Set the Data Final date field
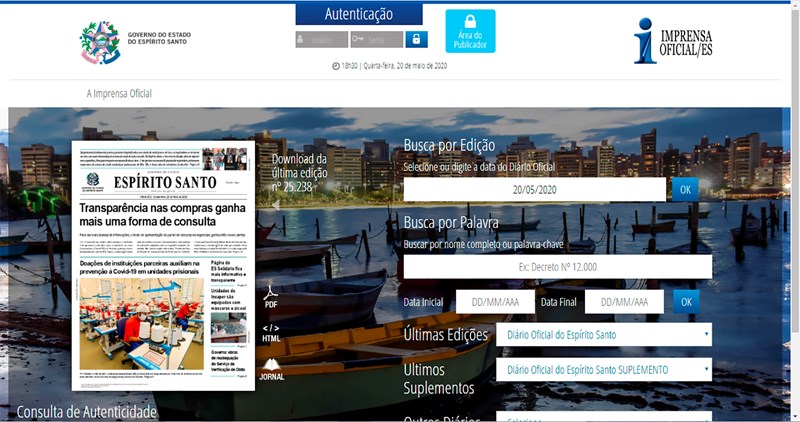This screenshot has width=800, height=422. (x=624, y=302)
